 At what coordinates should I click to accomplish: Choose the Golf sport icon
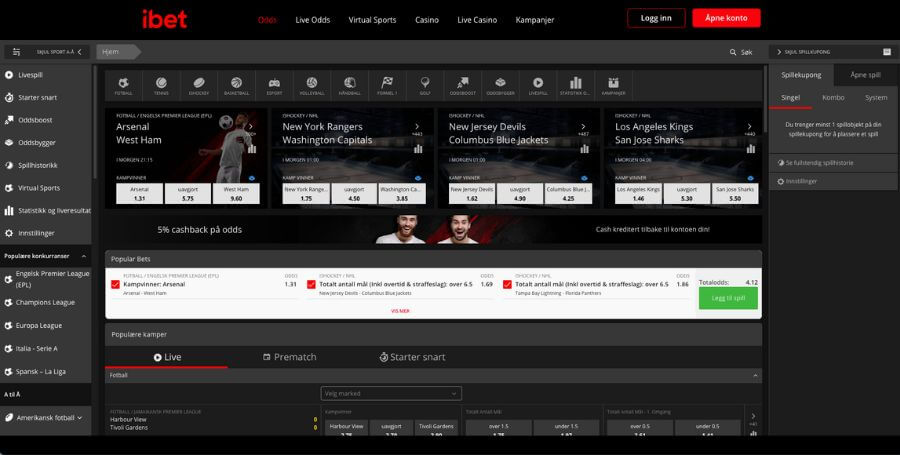click(x=425, y=85)
